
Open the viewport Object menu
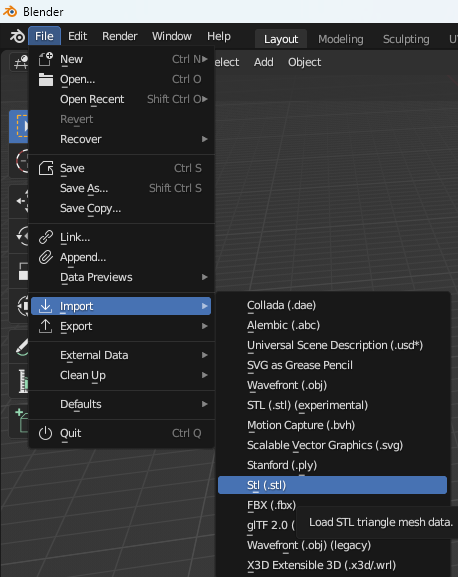(x=305, y=62)
